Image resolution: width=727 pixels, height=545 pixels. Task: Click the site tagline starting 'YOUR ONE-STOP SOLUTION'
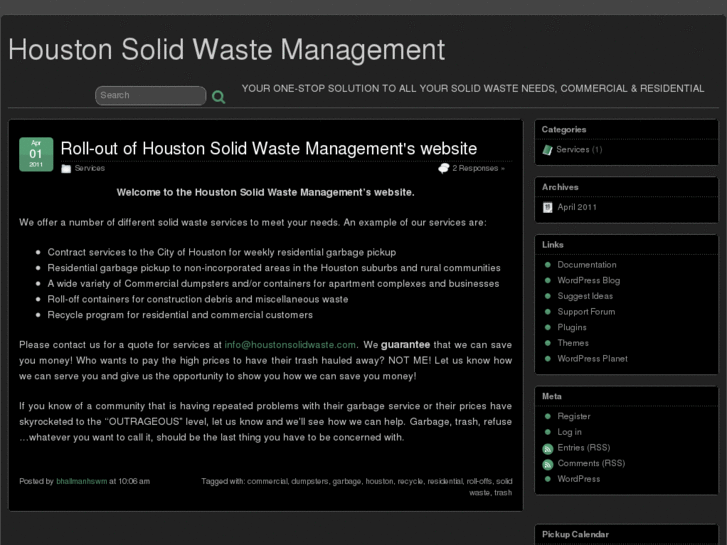coord(472,89)
